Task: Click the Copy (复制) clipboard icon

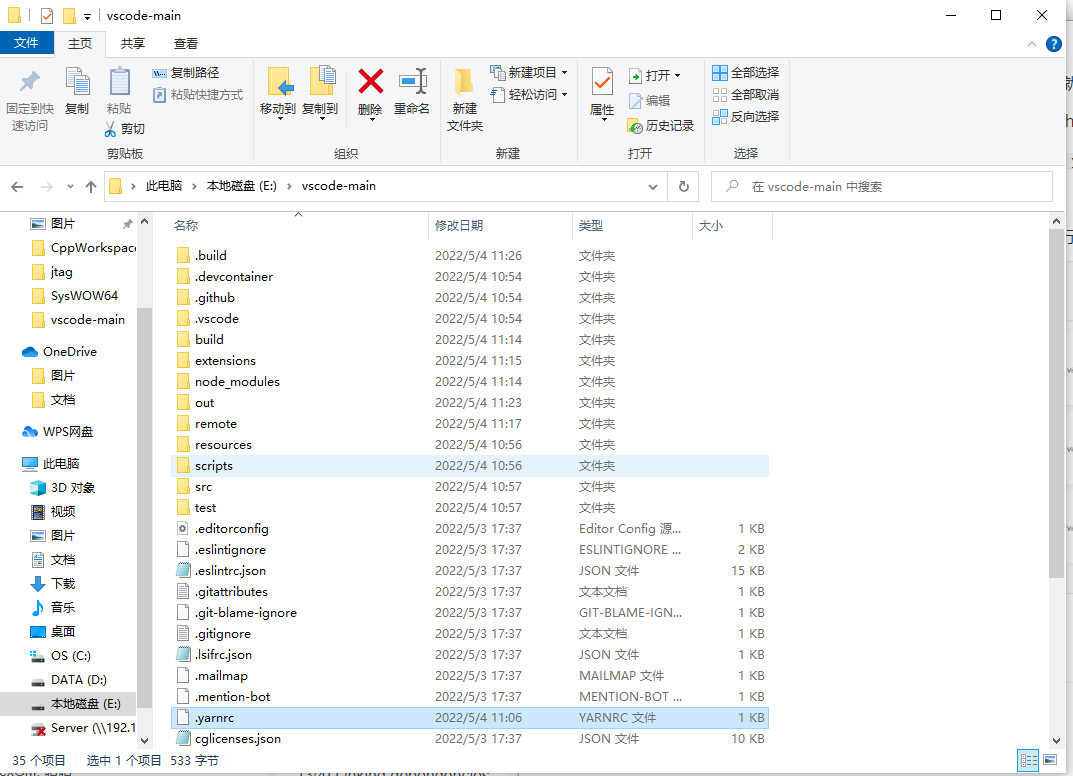Action: [x=77, y=82]
